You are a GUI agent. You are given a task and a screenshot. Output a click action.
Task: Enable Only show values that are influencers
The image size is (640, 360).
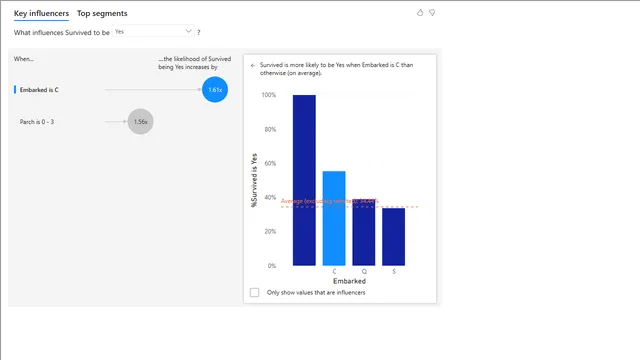coord(254,292)
